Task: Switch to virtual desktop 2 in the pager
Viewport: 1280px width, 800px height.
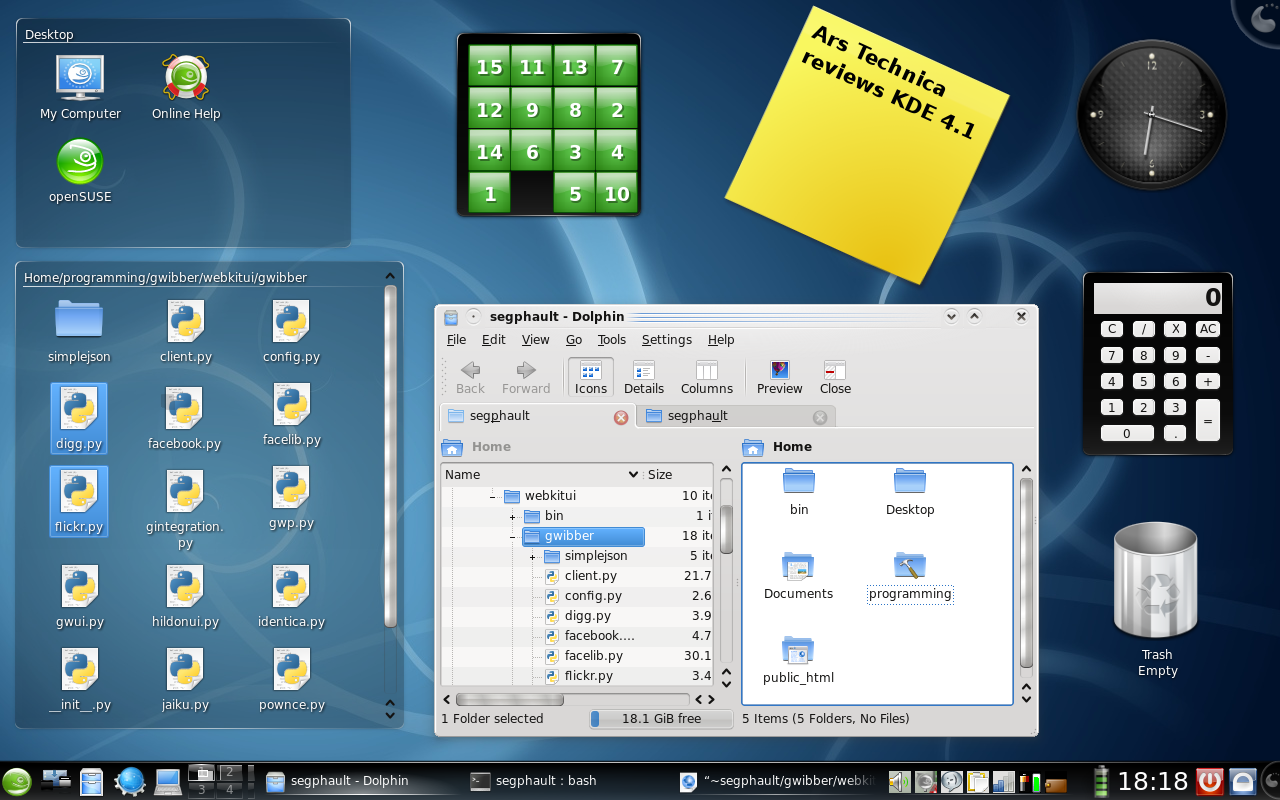Action: [x=230, y=772]
